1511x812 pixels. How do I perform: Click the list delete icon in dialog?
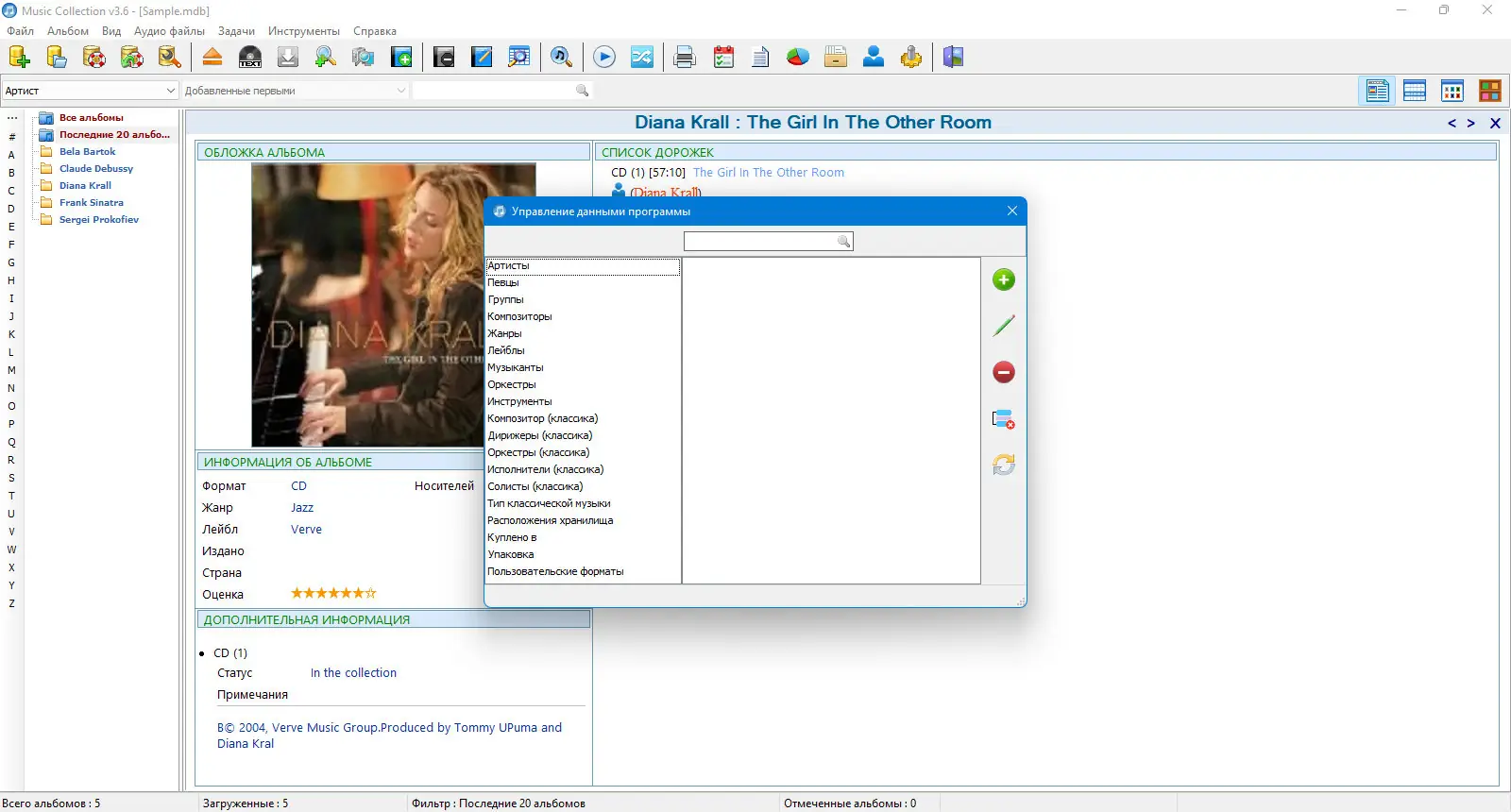click(x=1004, y=418)
